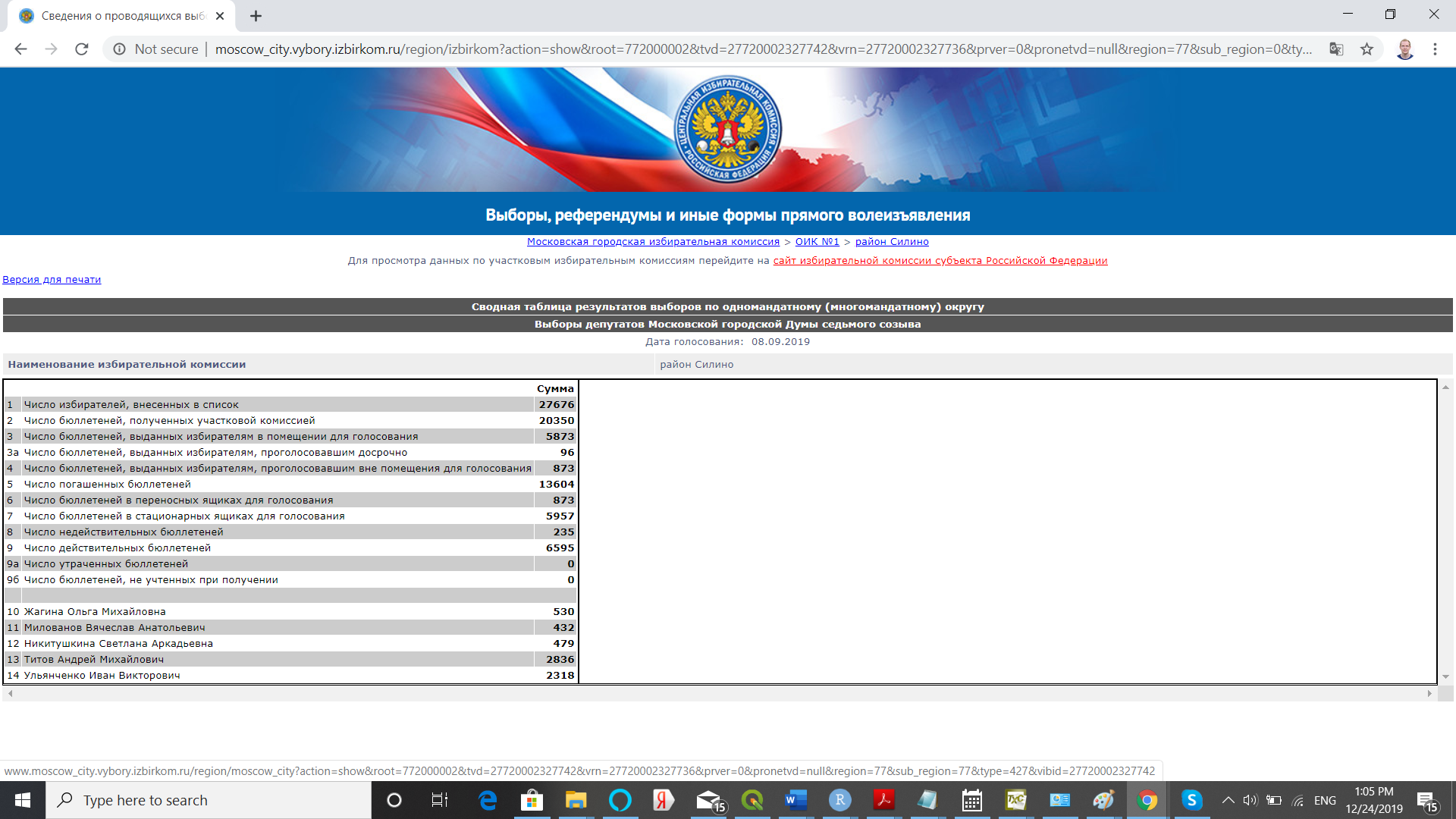Viewport: 1456px width, 819px height.
Task: Open Chrome's three-dot menu
Action: (1435, 49)
